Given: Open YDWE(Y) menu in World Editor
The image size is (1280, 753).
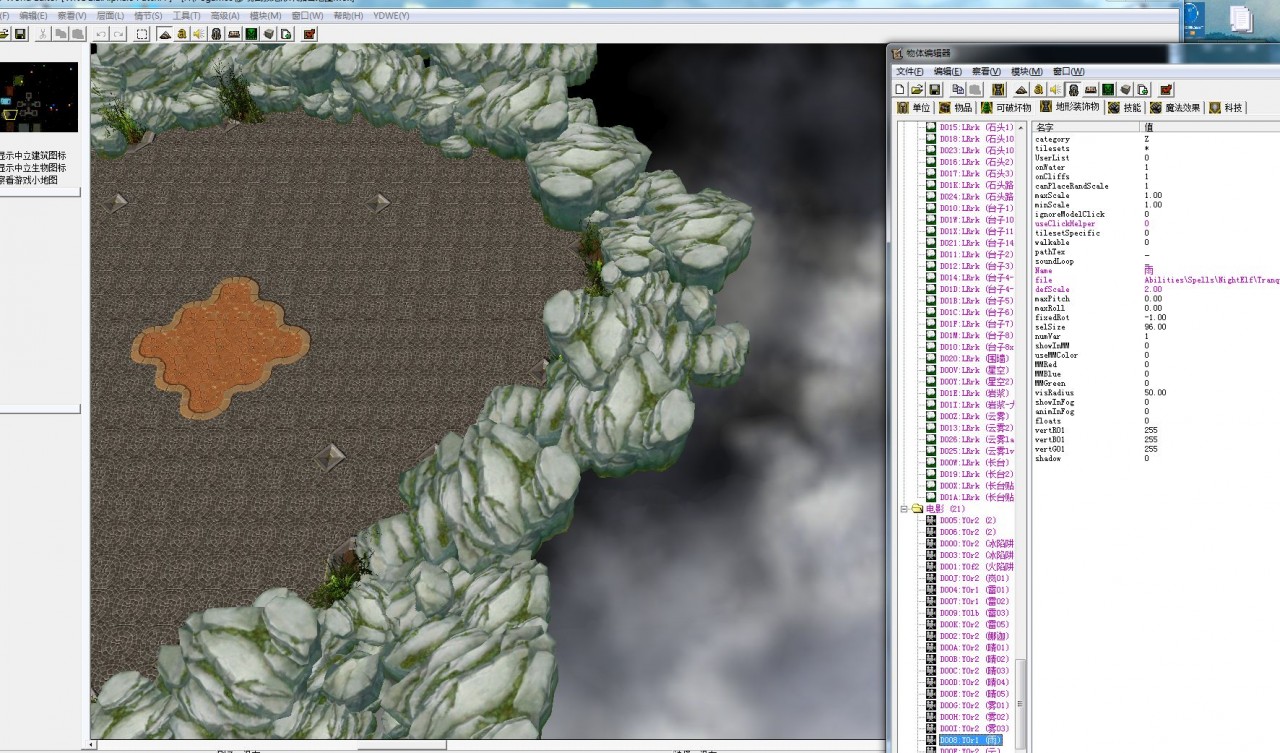Looking at the screenshot, I should (391, 16).
